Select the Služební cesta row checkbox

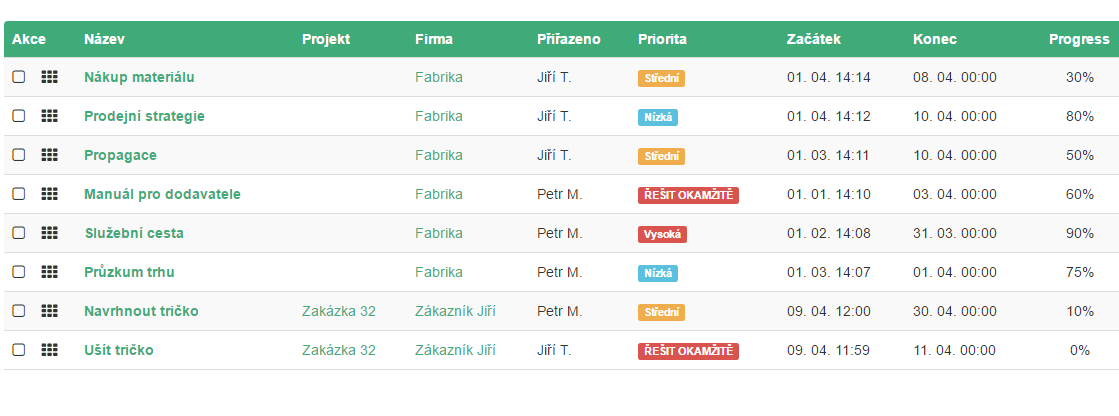click(19, 233)
